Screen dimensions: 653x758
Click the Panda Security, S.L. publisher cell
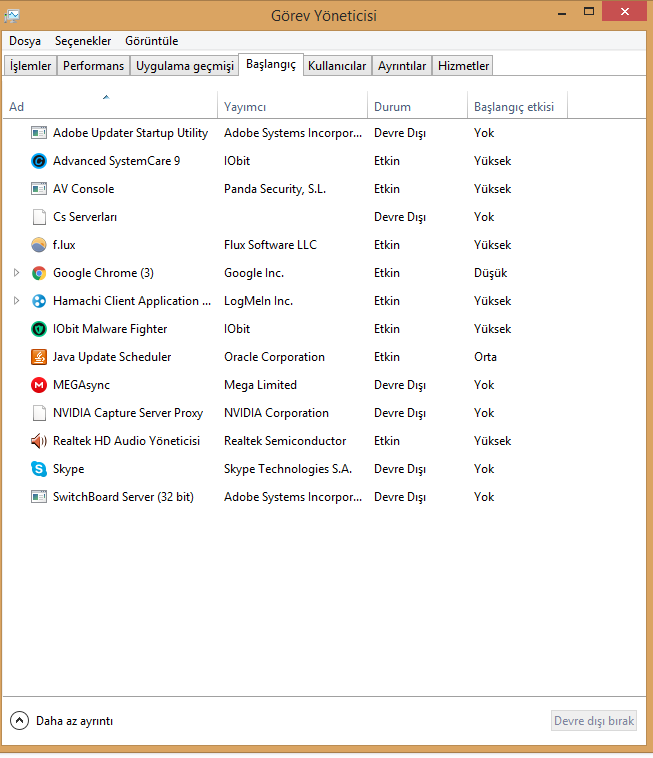coord(275,189)
